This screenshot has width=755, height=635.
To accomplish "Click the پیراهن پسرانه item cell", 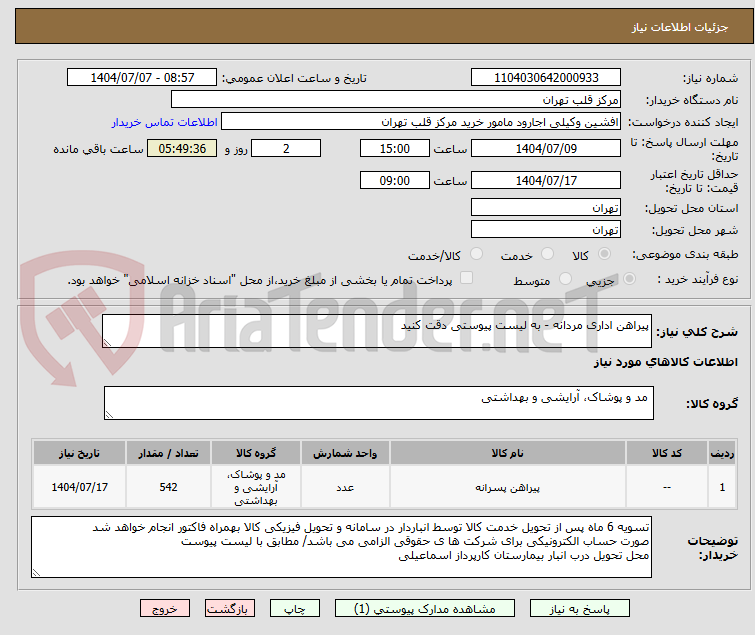I will coord(508,487).
